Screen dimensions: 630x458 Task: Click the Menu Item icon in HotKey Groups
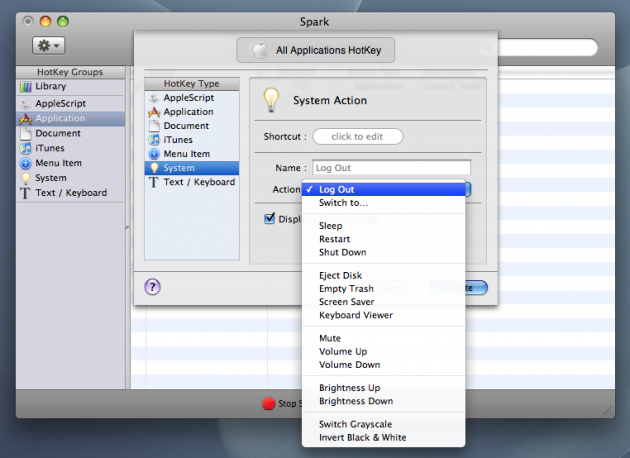(x=26, y=163)
